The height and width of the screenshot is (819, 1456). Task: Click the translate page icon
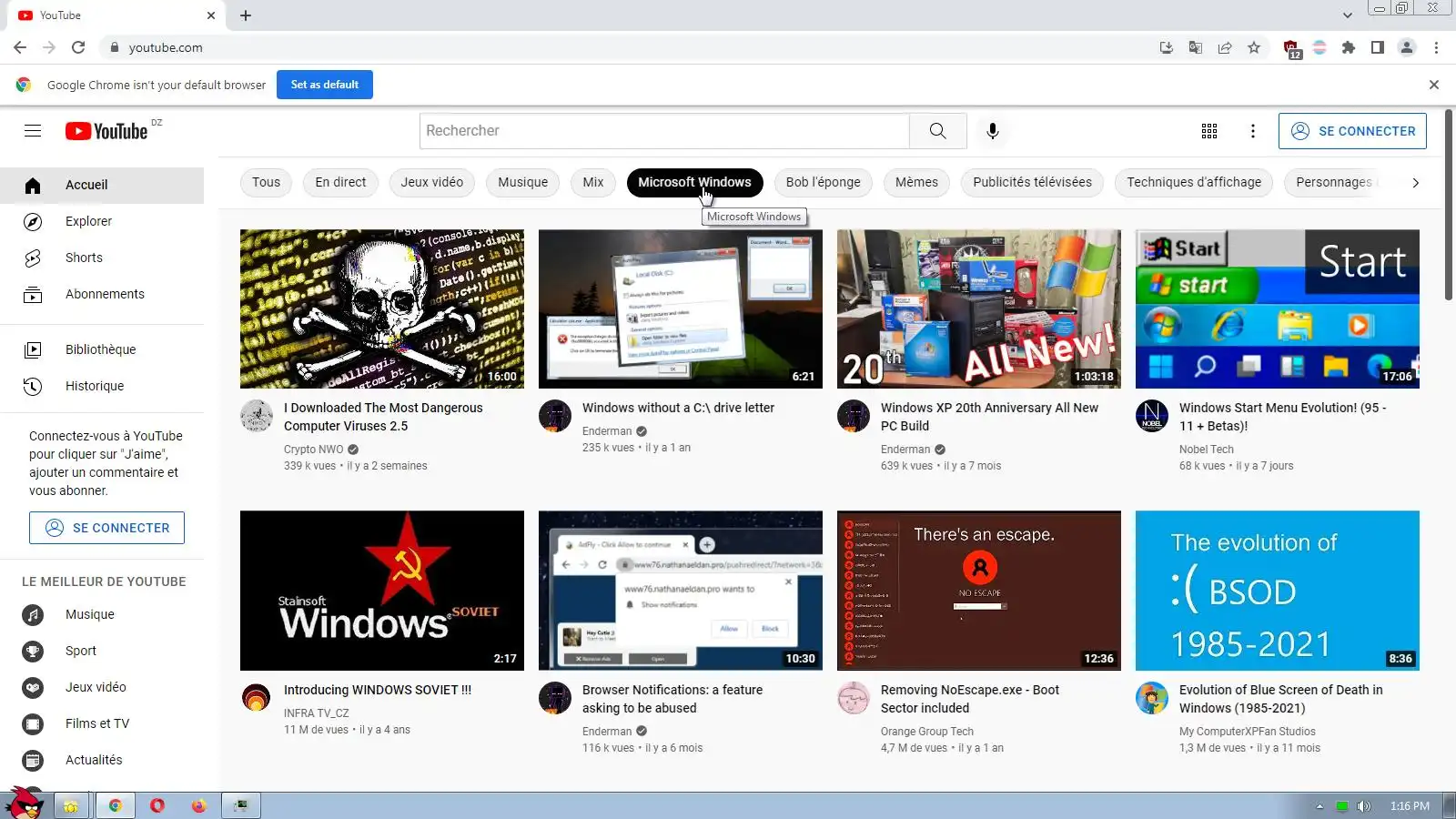tap(1196, 47)
